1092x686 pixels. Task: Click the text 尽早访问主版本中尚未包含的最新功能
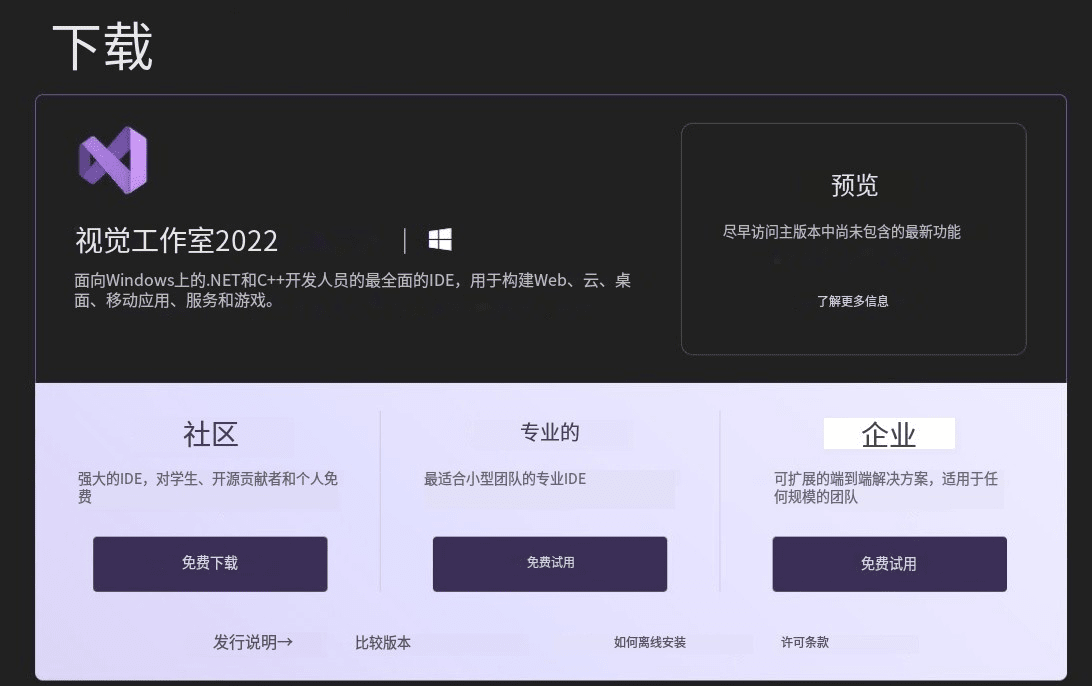[841, 232]
